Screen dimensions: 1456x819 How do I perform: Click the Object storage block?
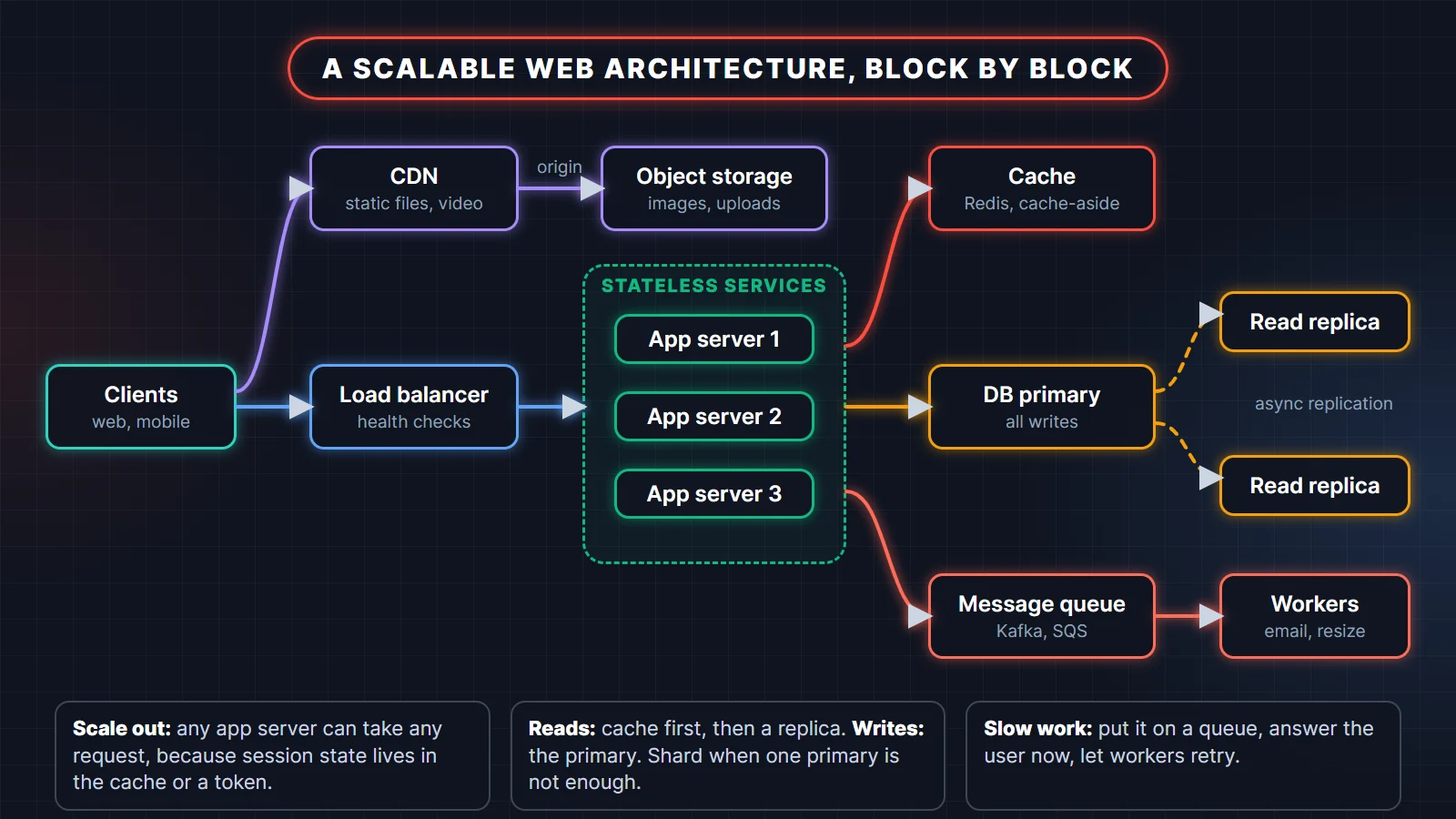click(714, 188)
